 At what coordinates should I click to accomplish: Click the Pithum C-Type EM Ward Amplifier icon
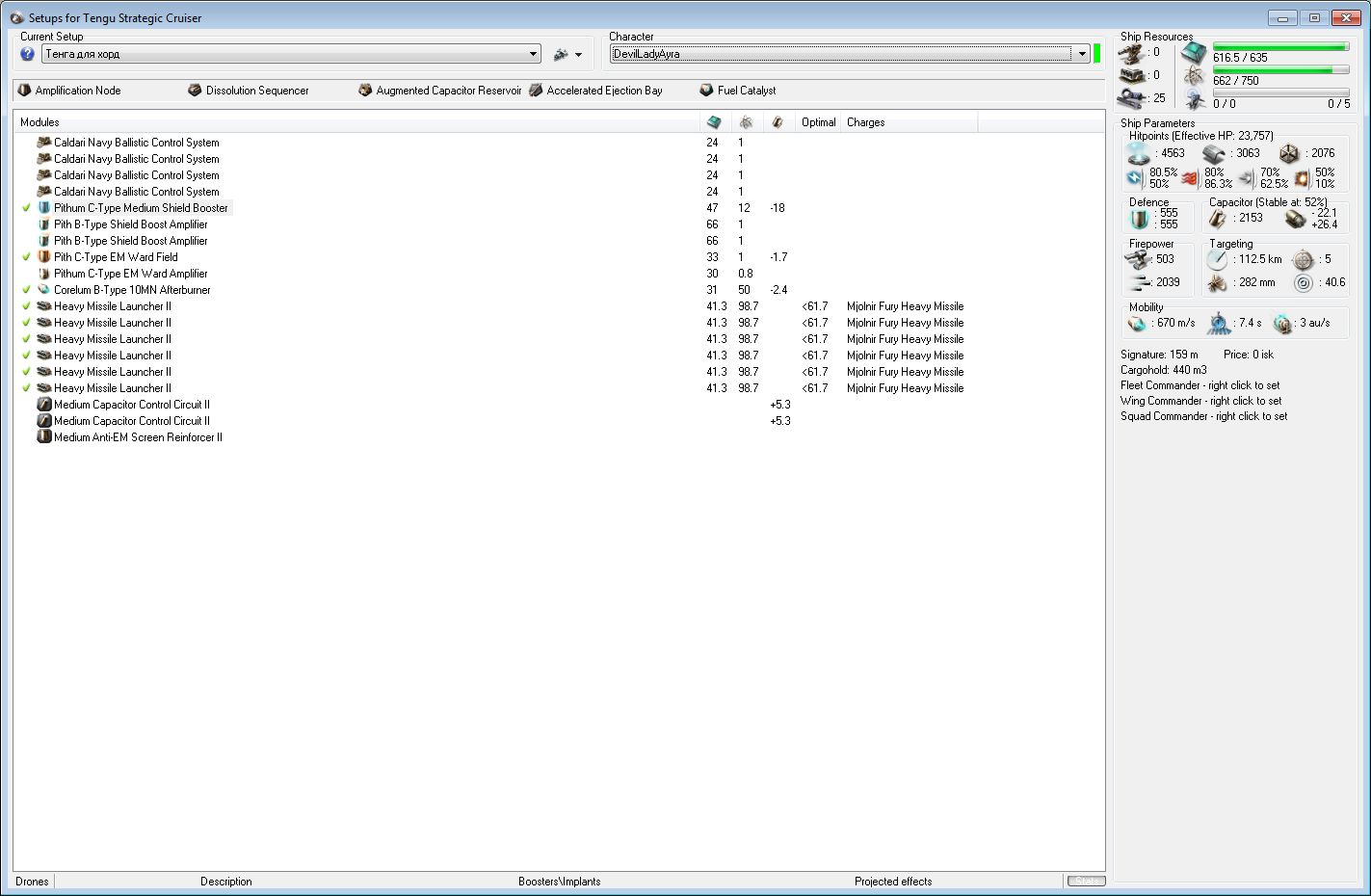[x=43, y=274]
